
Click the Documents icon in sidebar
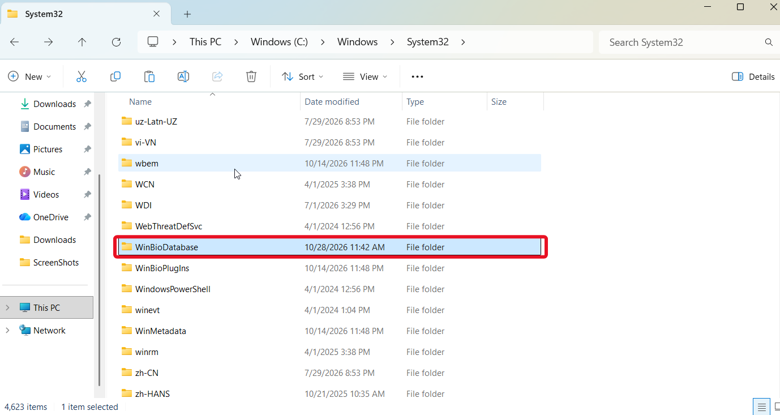click(24, 126)
